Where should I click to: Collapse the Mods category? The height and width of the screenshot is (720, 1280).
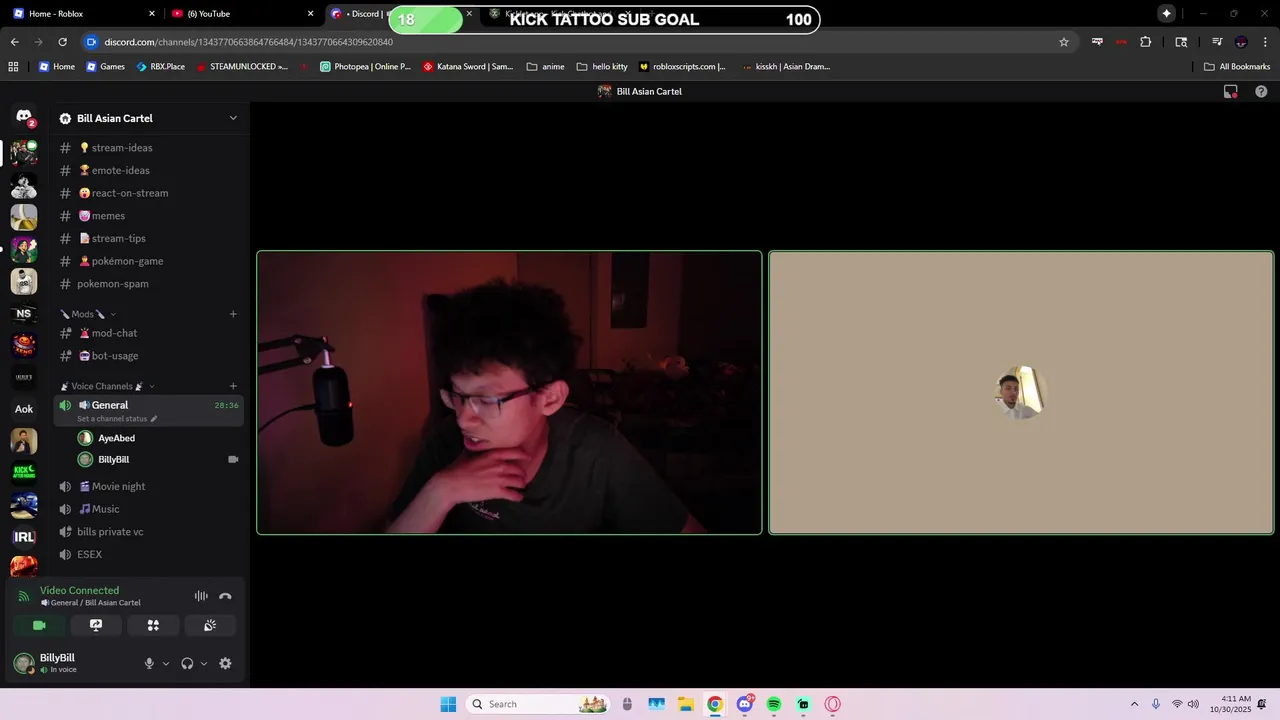click(88, 314)
